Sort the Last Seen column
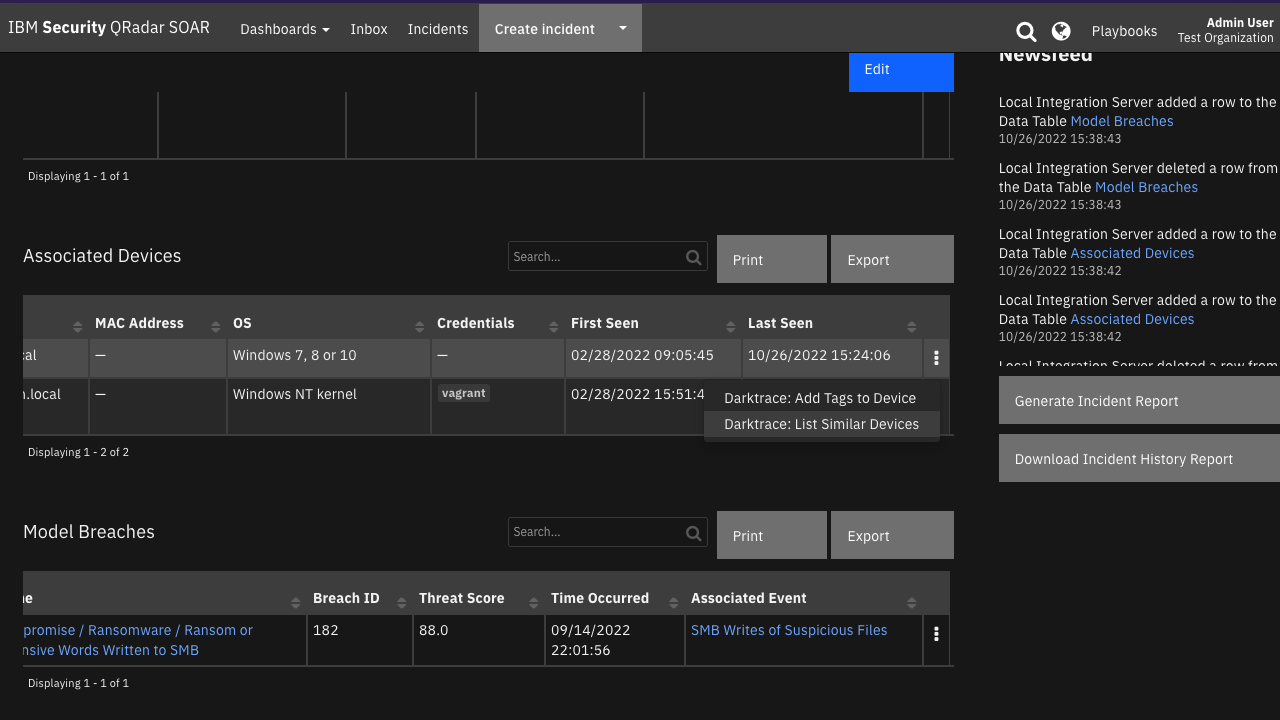The width and height of the screenshot is (1280, 720). click(911, 325)
